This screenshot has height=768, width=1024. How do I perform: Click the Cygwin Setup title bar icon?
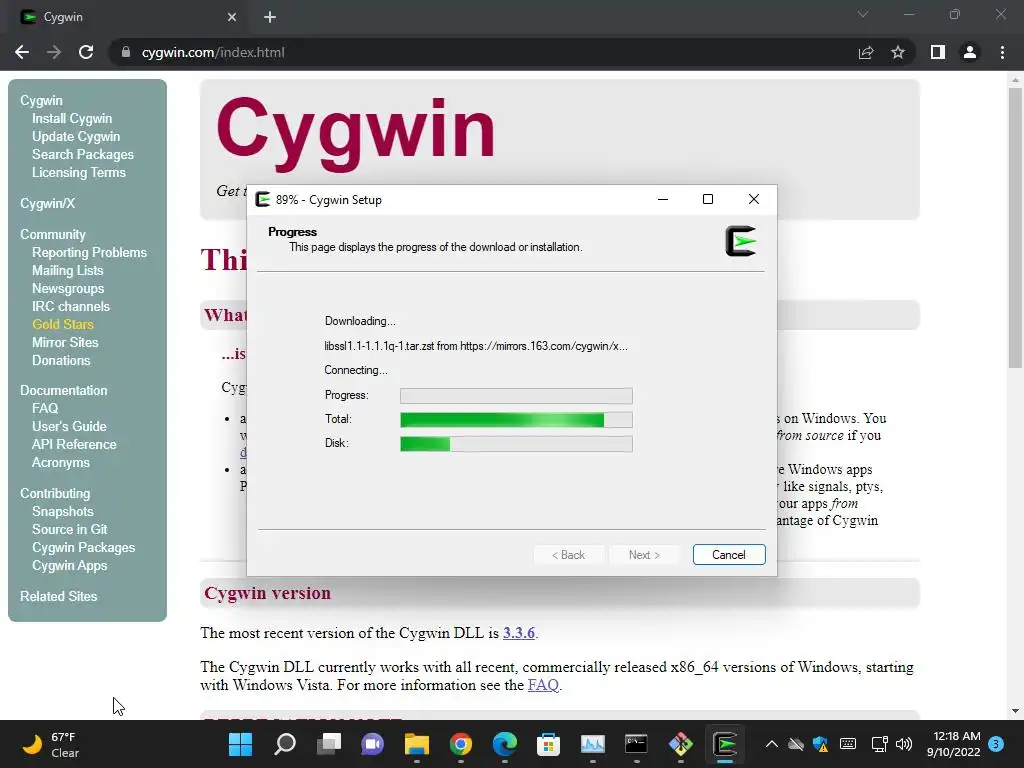click(x=263, y=200)
